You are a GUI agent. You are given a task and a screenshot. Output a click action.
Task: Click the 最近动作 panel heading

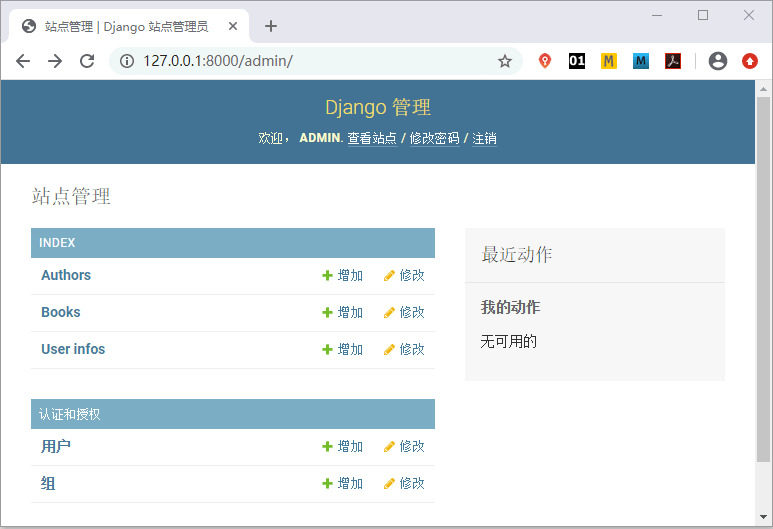[x=517, y=254]
